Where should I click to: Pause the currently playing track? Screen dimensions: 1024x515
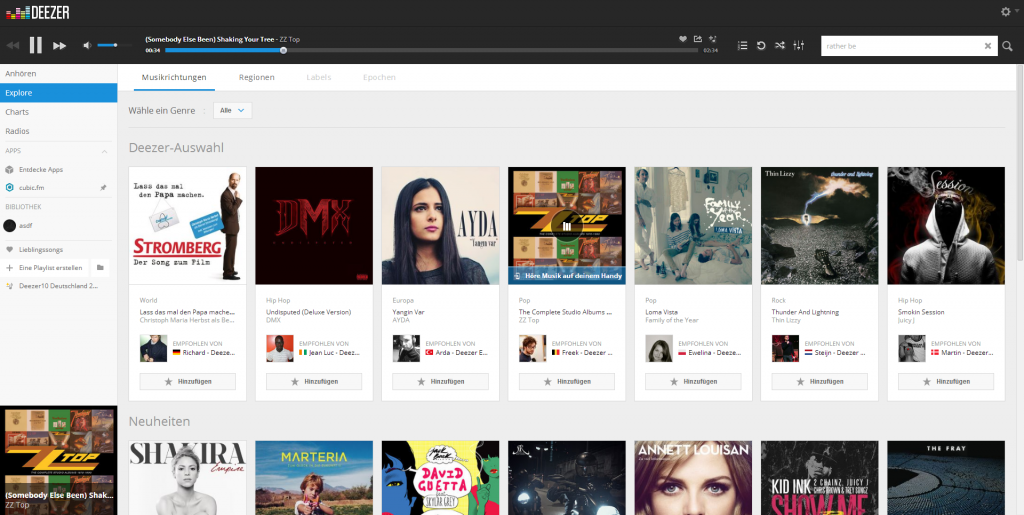(x=35, y=45)
